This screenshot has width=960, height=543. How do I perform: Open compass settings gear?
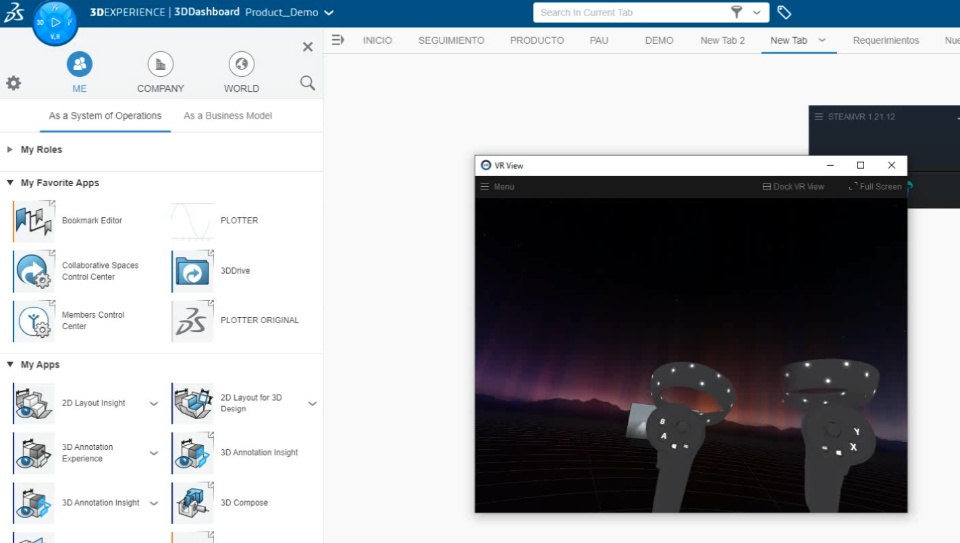tap(13, 83)
